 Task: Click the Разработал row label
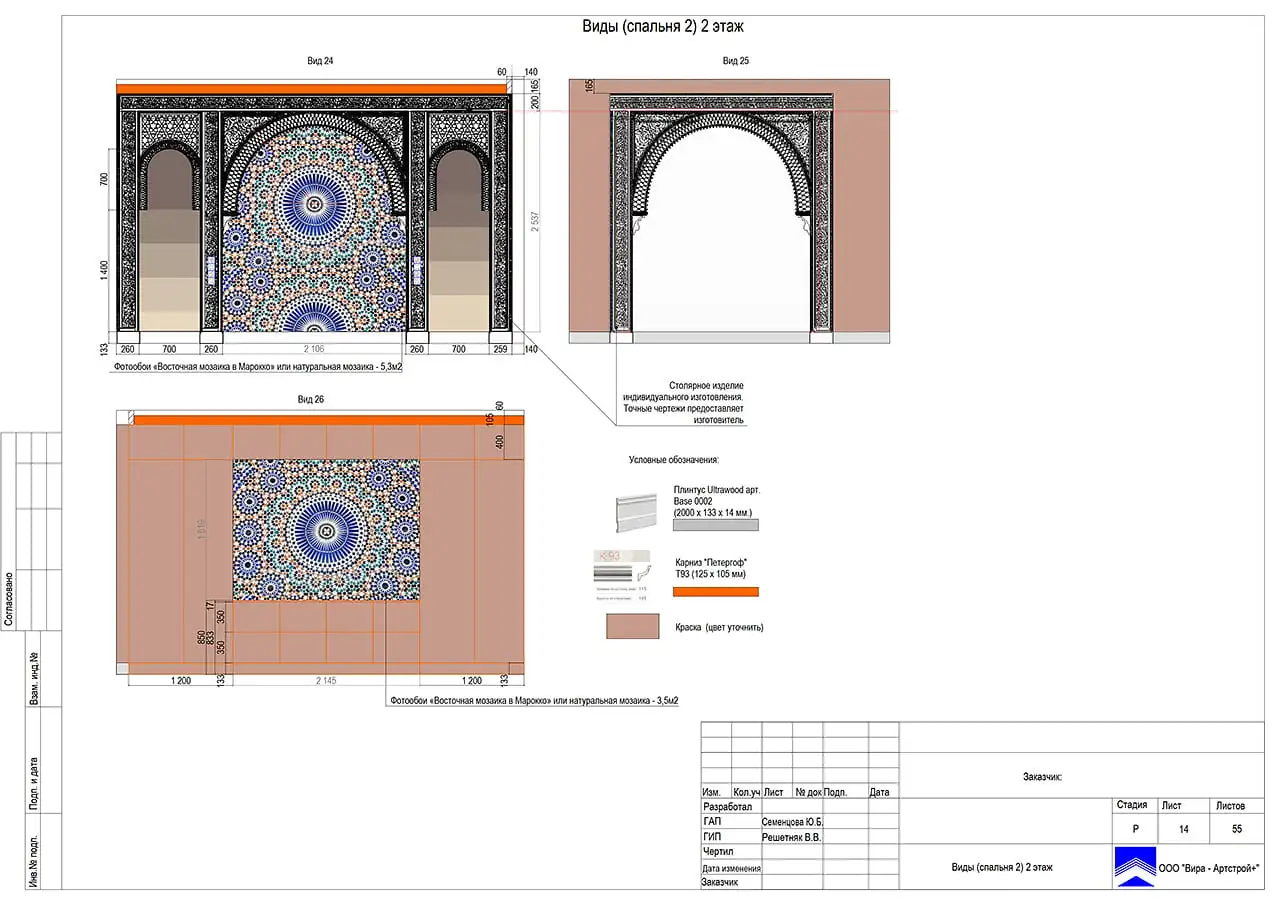[727, 806]
